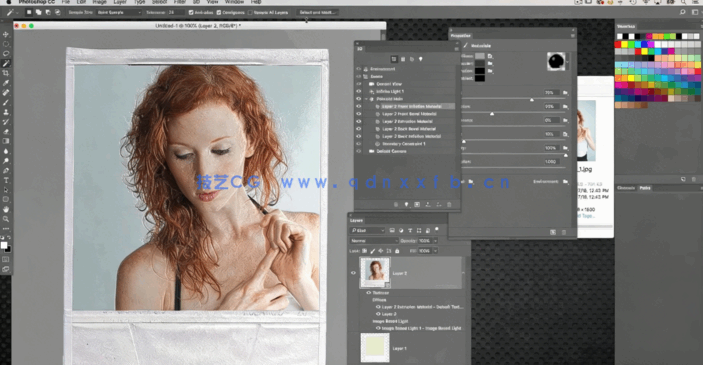
Task: Open Opacity value dropdown arrow
Action: (x=435, y=241)
